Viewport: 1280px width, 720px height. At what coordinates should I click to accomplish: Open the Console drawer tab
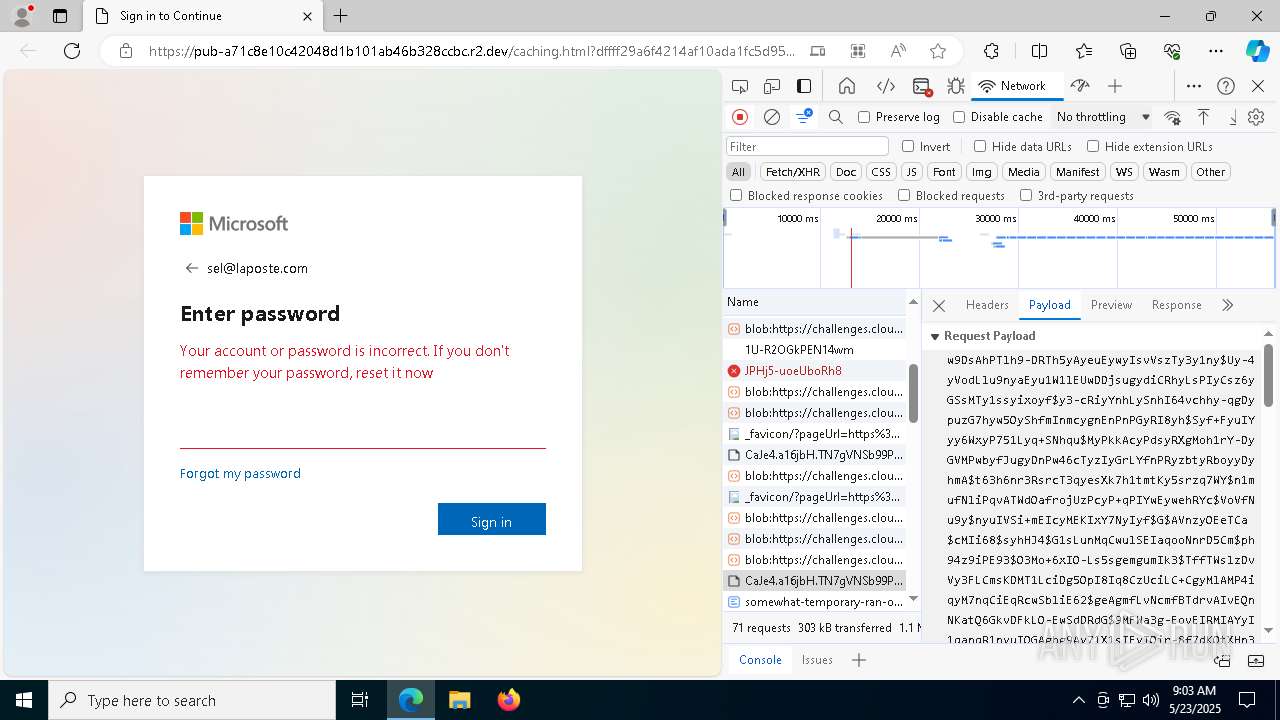760,660
